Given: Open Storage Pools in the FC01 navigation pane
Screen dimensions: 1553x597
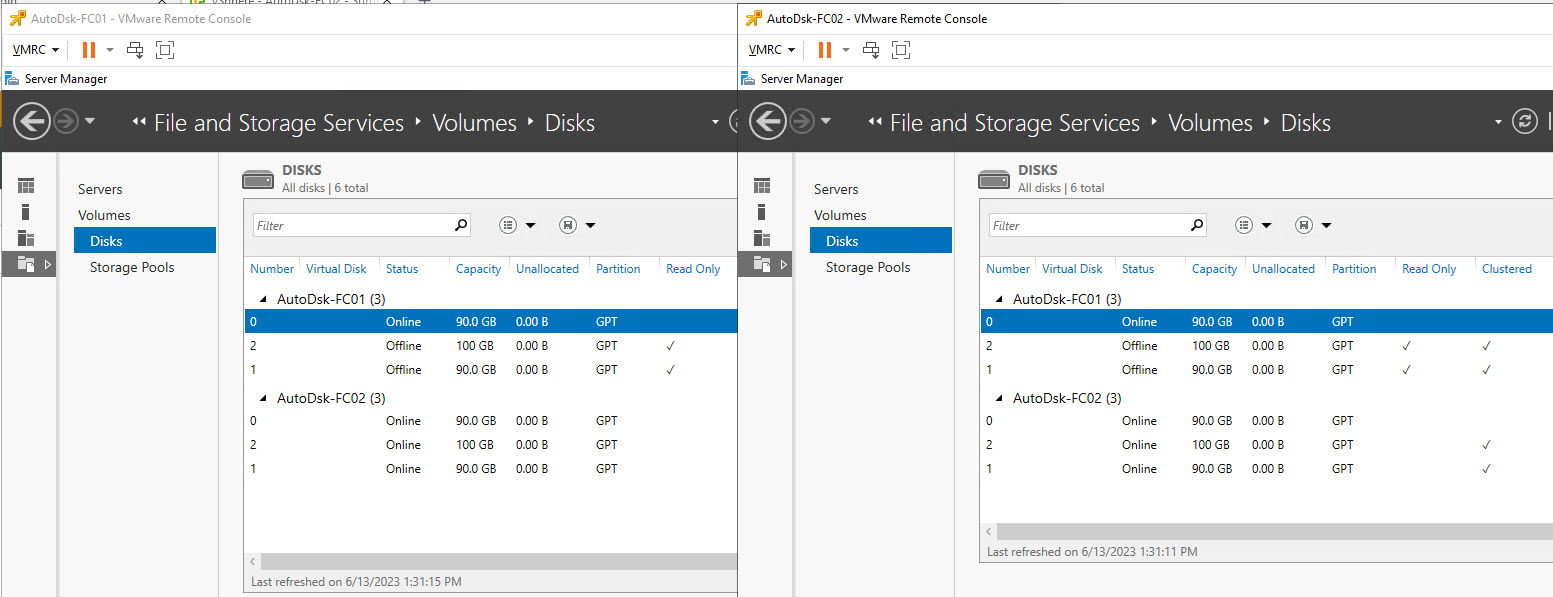Looking at the screenshot, I should (x=132, y=267).
